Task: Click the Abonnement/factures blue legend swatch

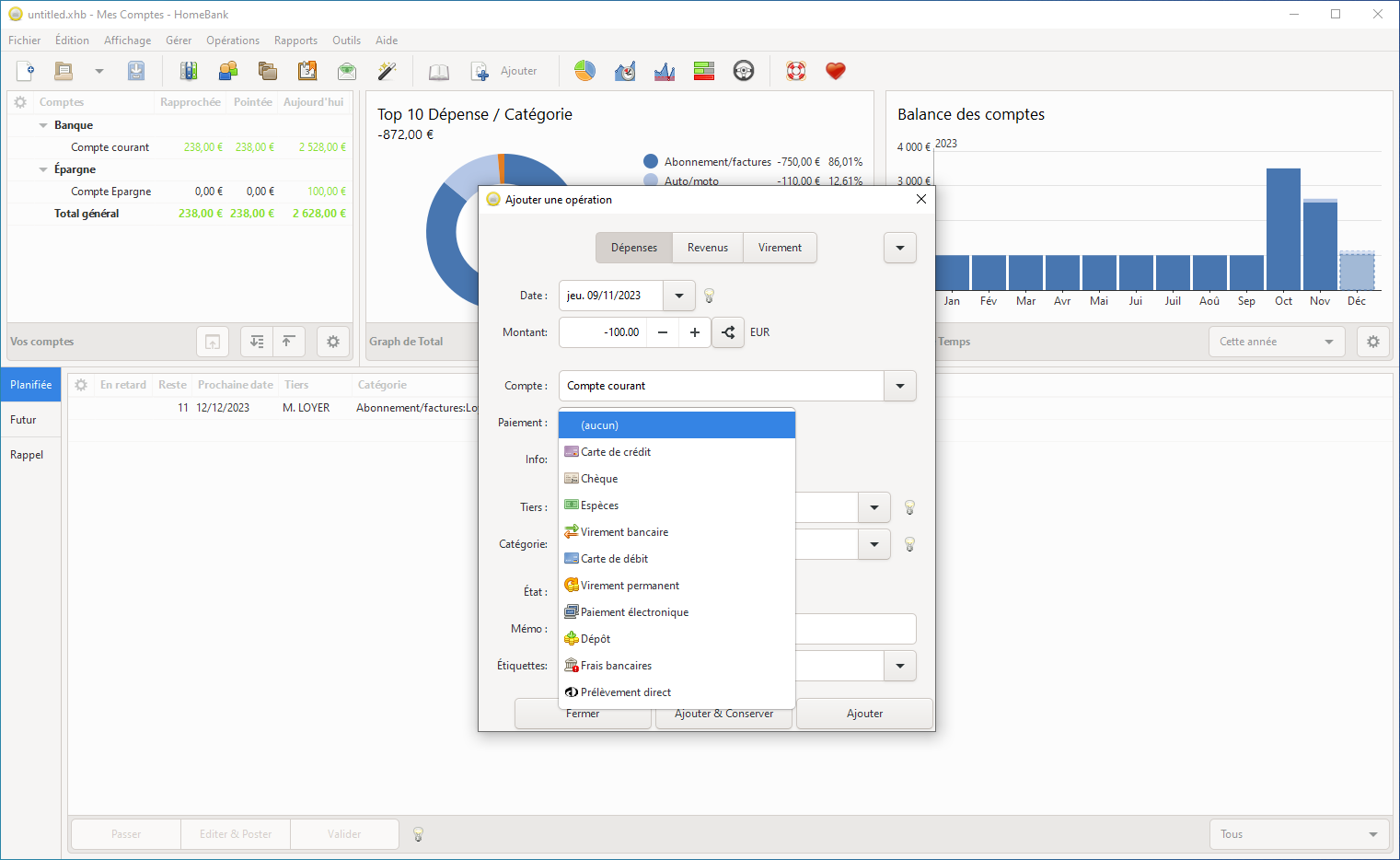Action: 651,161
